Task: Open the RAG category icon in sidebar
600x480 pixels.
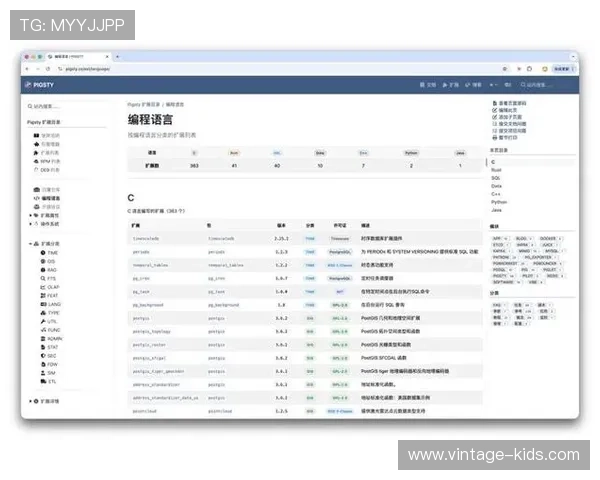Action: click(43, 270)
